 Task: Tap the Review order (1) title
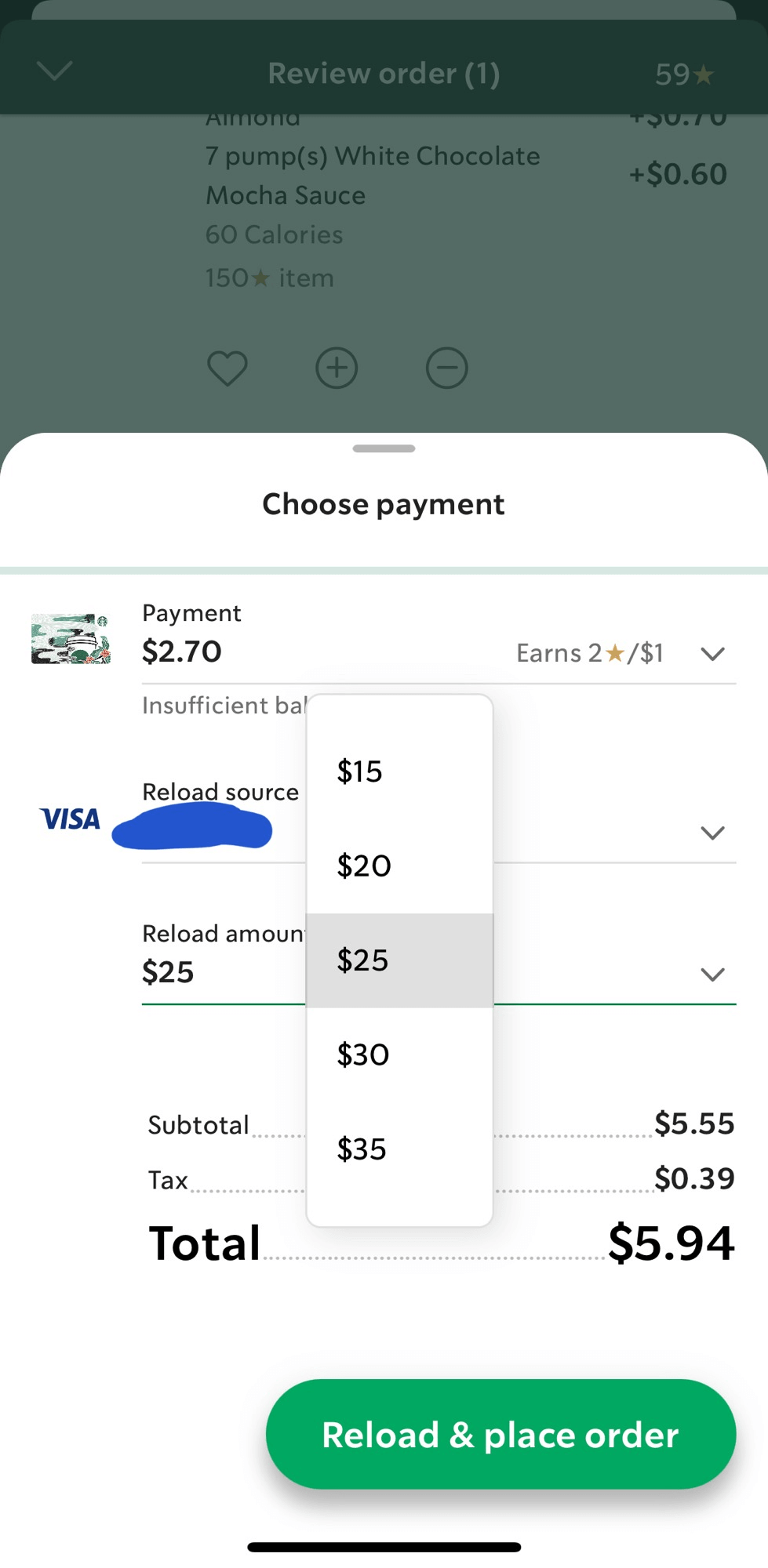tap(384, 73)
